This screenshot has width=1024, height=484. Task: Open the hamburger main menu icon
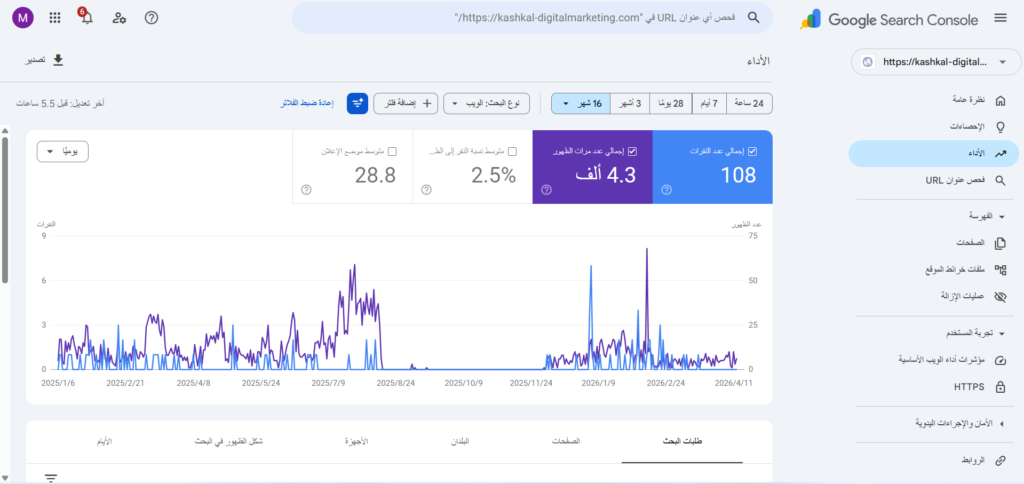[x=1000, y=18]
